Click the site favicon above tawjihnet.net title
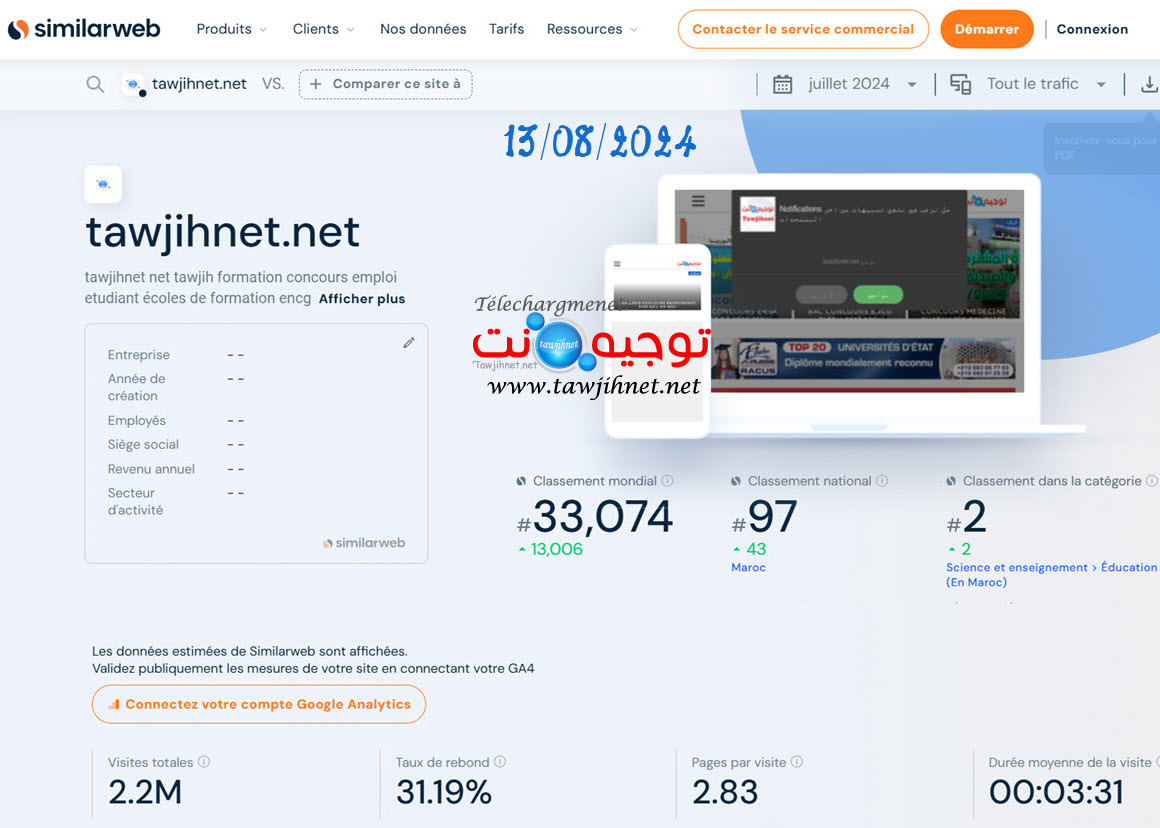Viewport: 1160px width, 828px height. (x=103, y=184)
